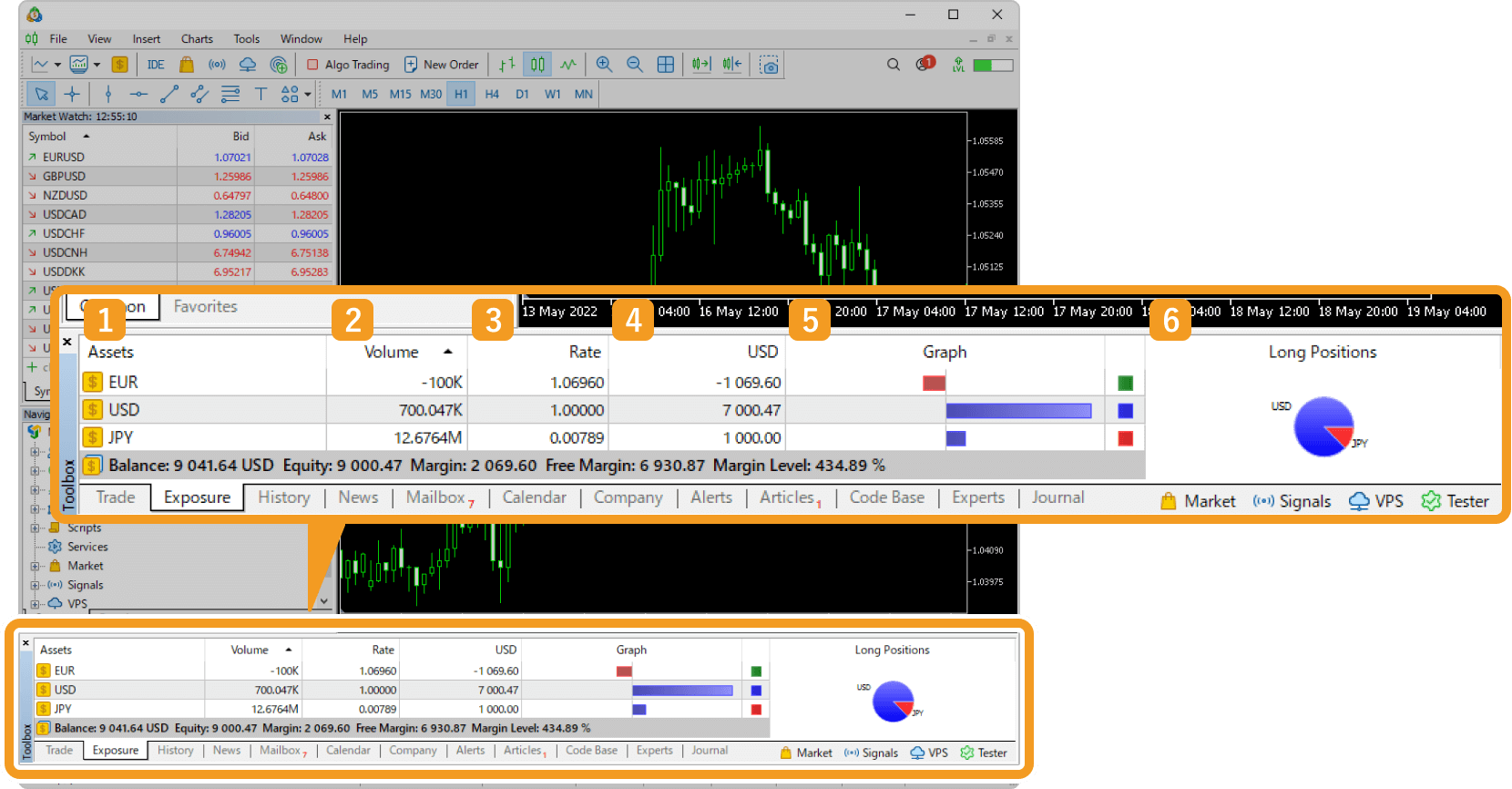Expand the Scripts node in Navigator
The height and width of the screenshot is (789, 1512).
(36, 528)
